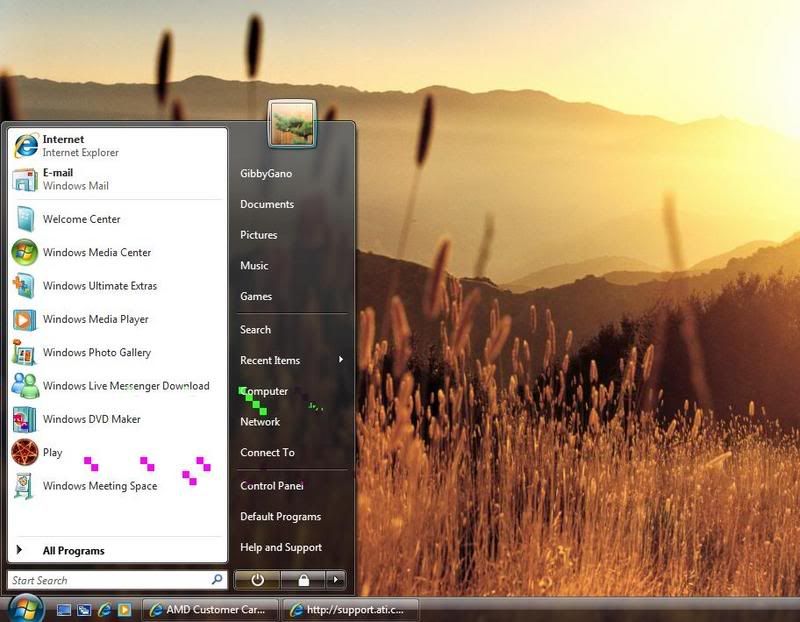Screen dimensions: 800x622
Task: Select 'Windows Mail' text entry
Action: pos(76,186)
